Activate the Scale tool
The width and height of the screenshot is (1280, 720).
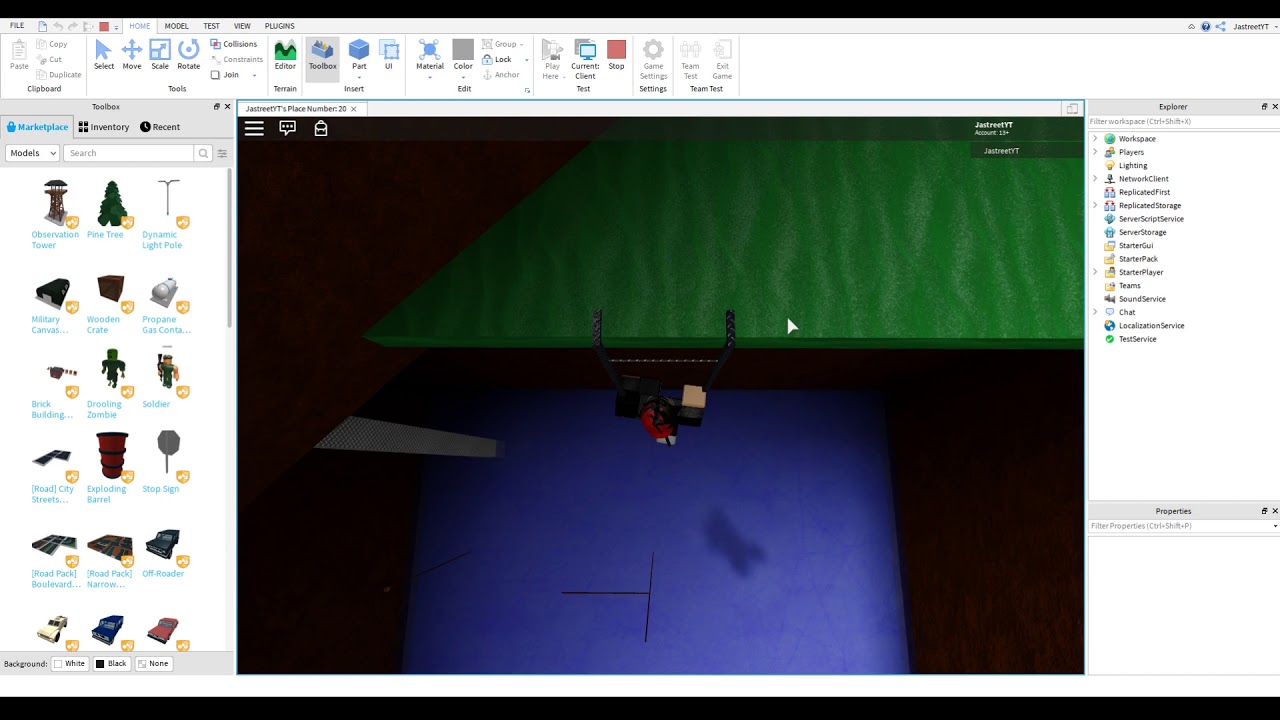160,55
